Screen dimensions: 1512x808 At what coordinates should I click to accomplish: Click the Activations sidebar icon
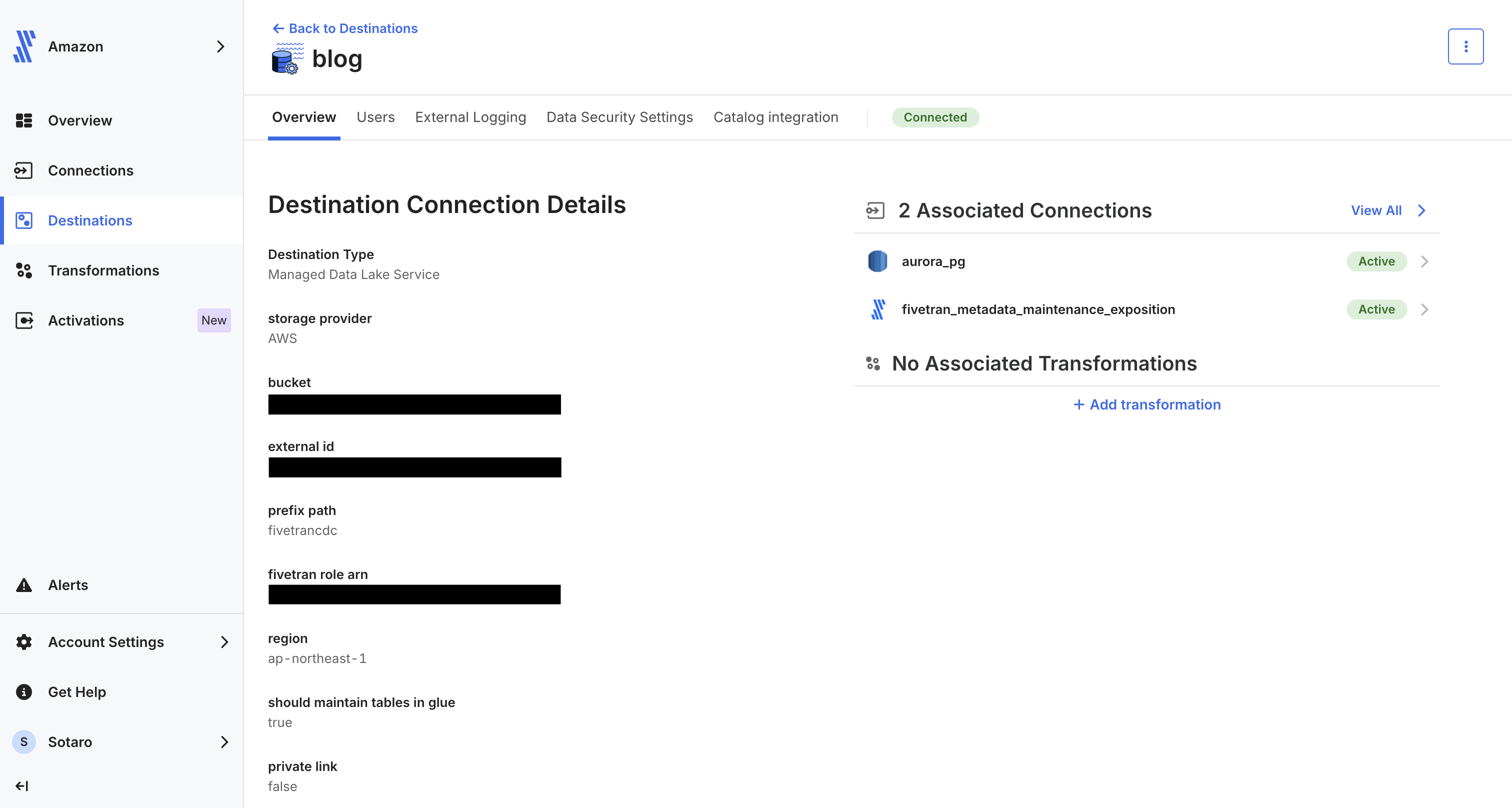[x=23, y=320]
